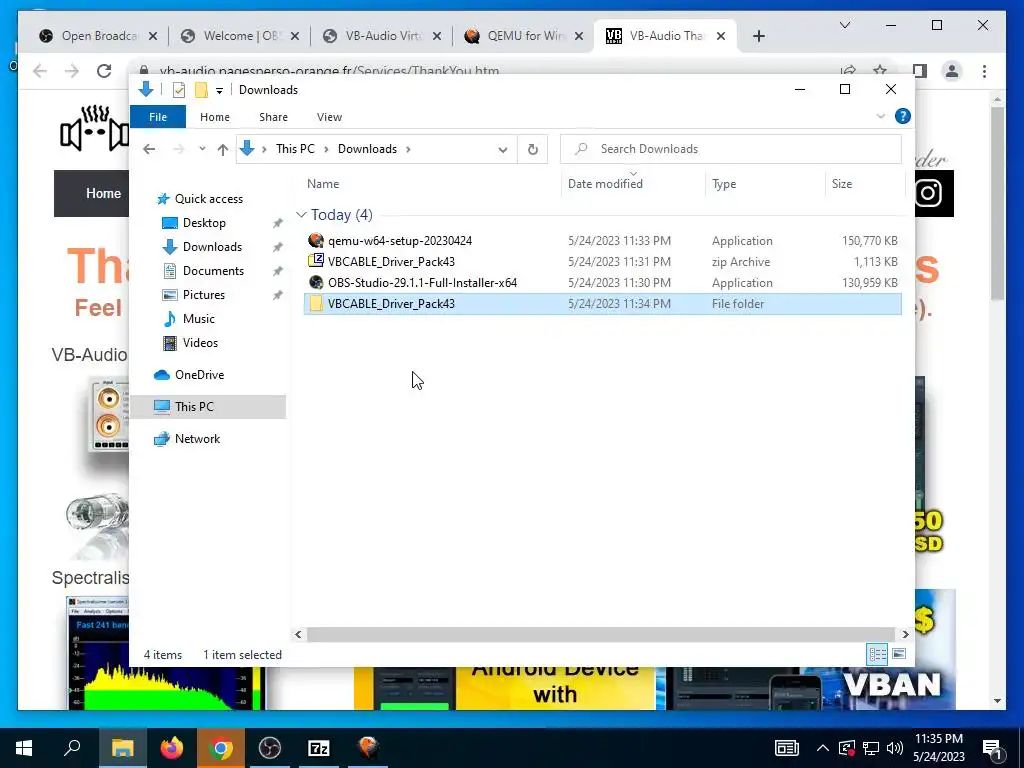The height and width of the screenshot is (768, 1024).
Task: Open Instagram icon on VB-Audio page
Action: (928, 193)
